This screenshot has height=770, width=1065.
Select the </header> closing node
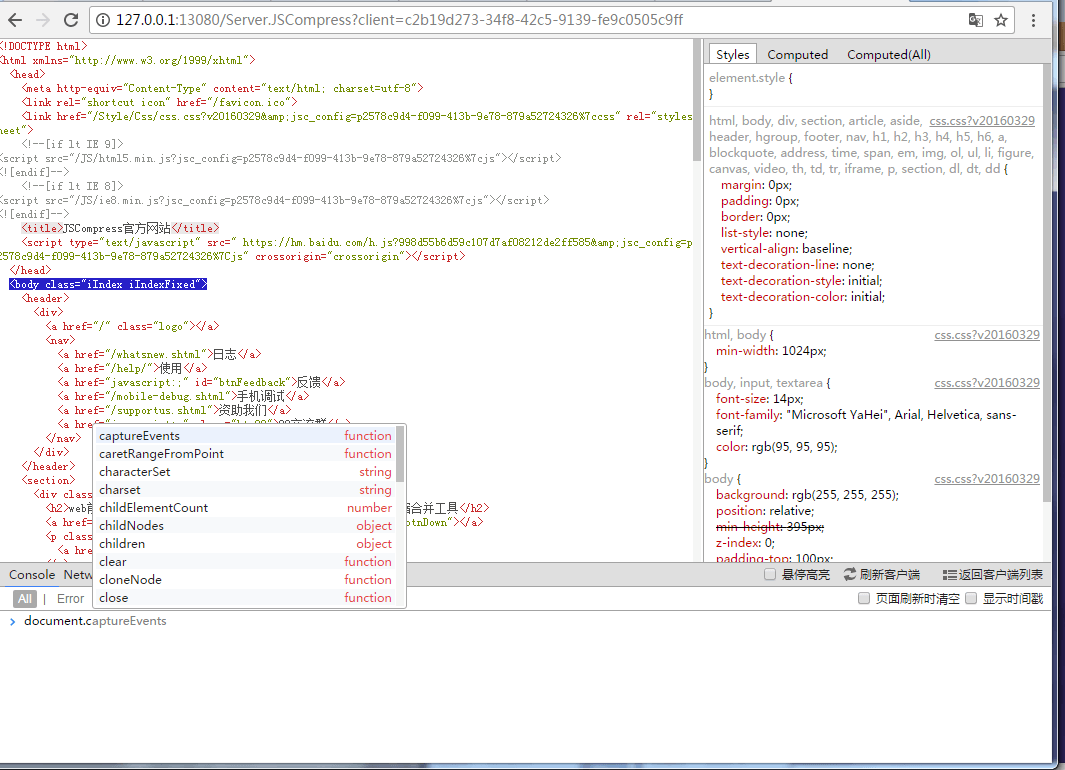(48, 466)
